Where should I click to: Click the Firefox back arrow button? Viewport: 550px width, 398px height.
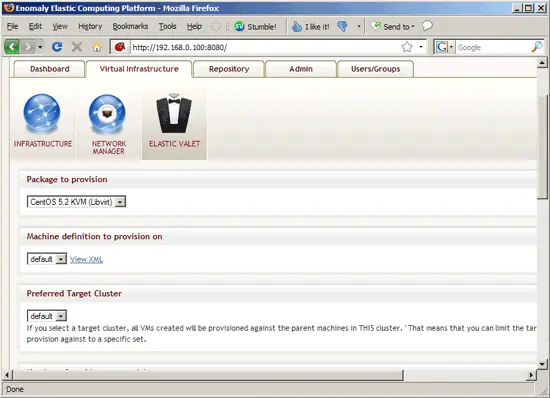coord(12,47)
